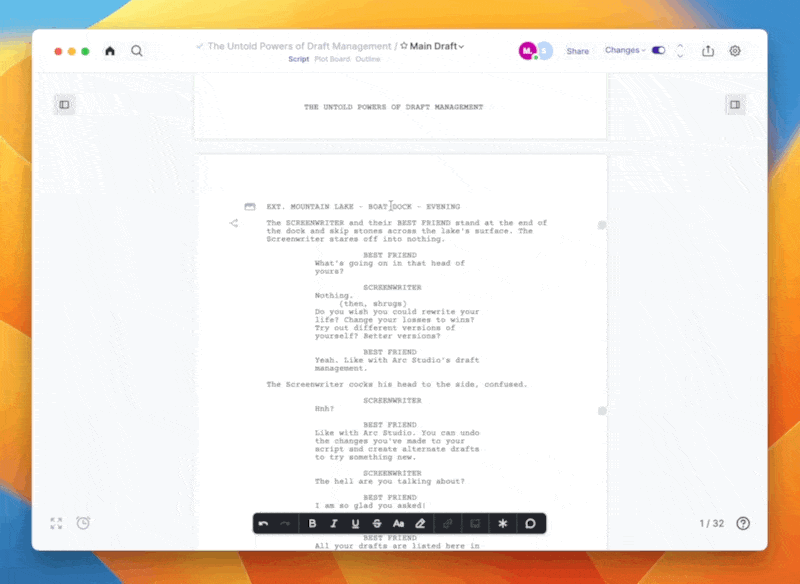Expand the Changes dropdown menu
The width and height of the screenshot is (800, 584).
click(x=625, y=50)
